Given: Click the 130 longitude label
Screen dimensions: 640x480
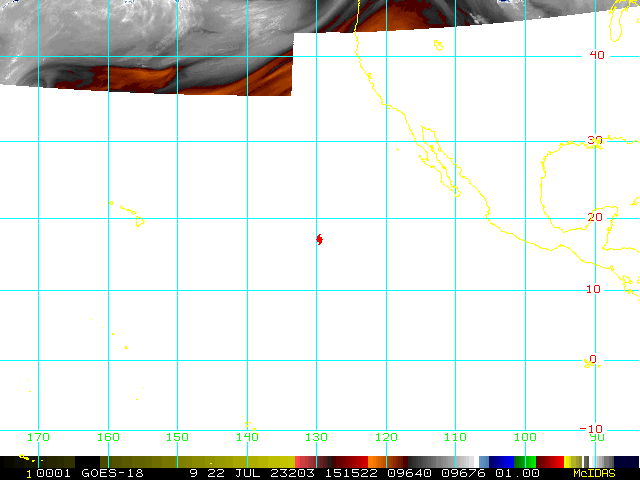Looking at the screenshot, I should coord(316,437).
